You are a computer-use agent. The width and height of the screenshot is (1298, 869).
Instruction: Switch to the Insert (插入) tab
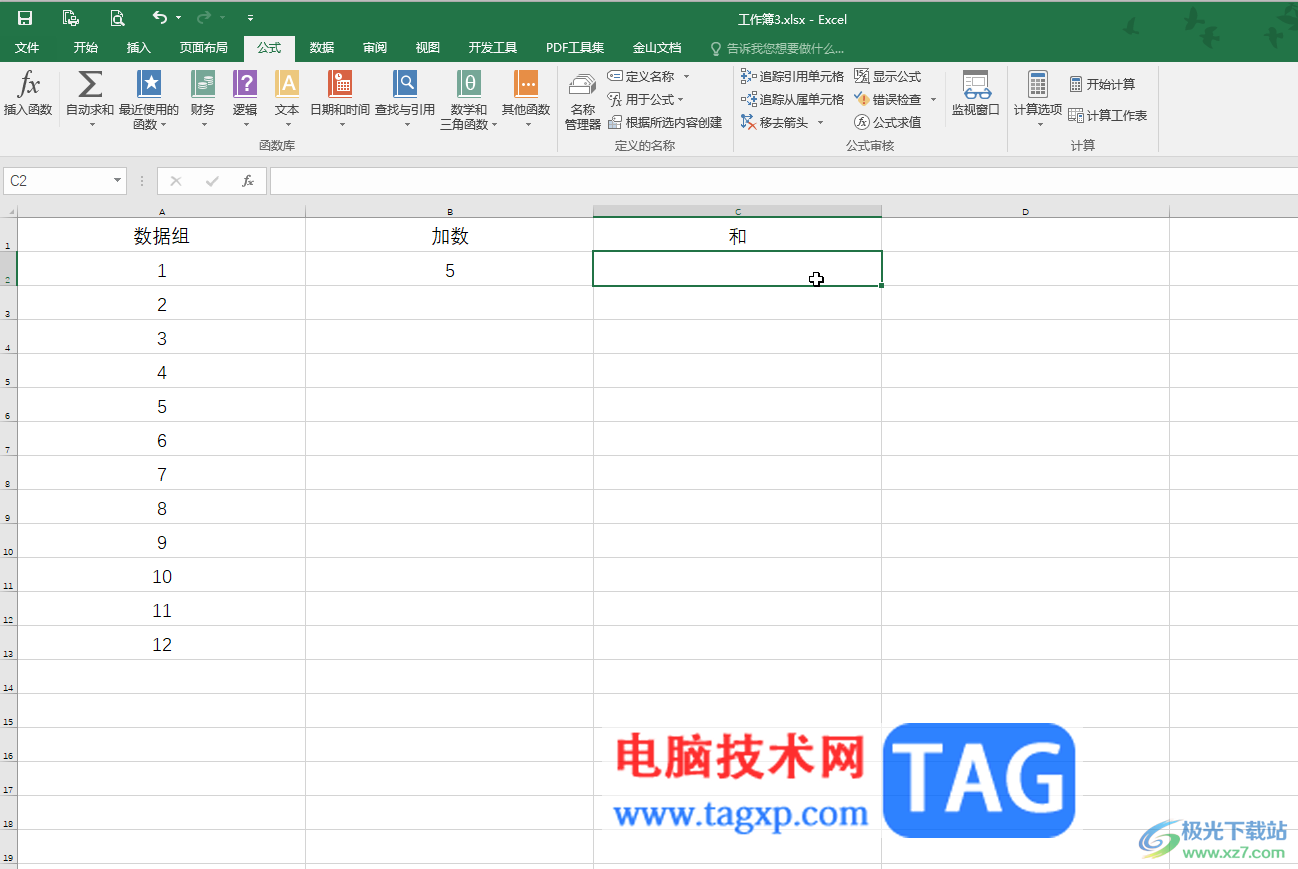click(138, 47)
